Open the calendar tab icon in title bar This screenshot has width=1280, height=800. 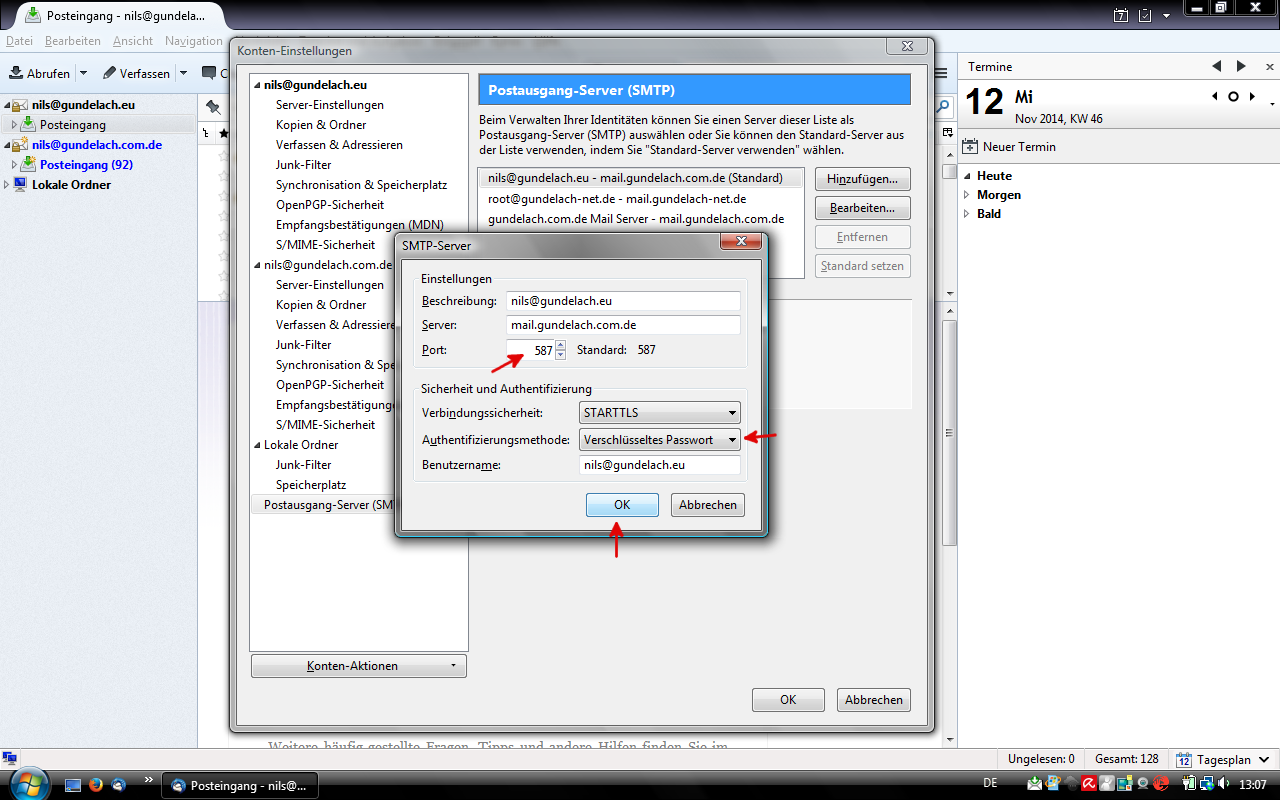tap(1121, 15)
